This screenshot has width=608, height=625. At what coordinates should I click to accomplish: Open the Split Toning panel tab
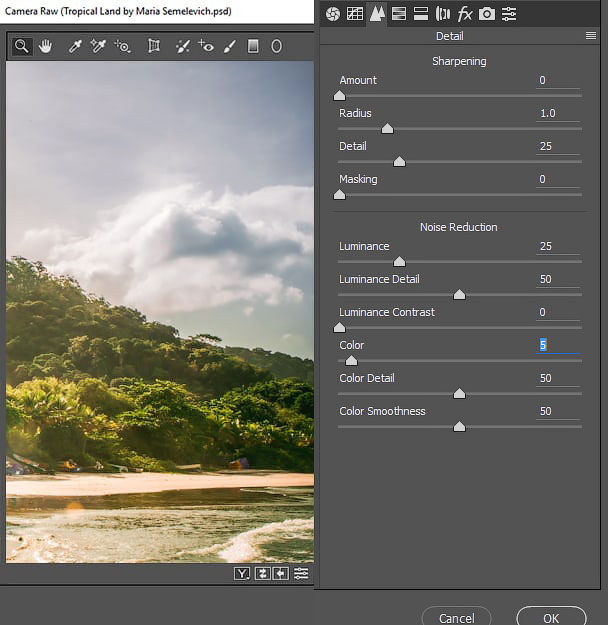point(421,14)
